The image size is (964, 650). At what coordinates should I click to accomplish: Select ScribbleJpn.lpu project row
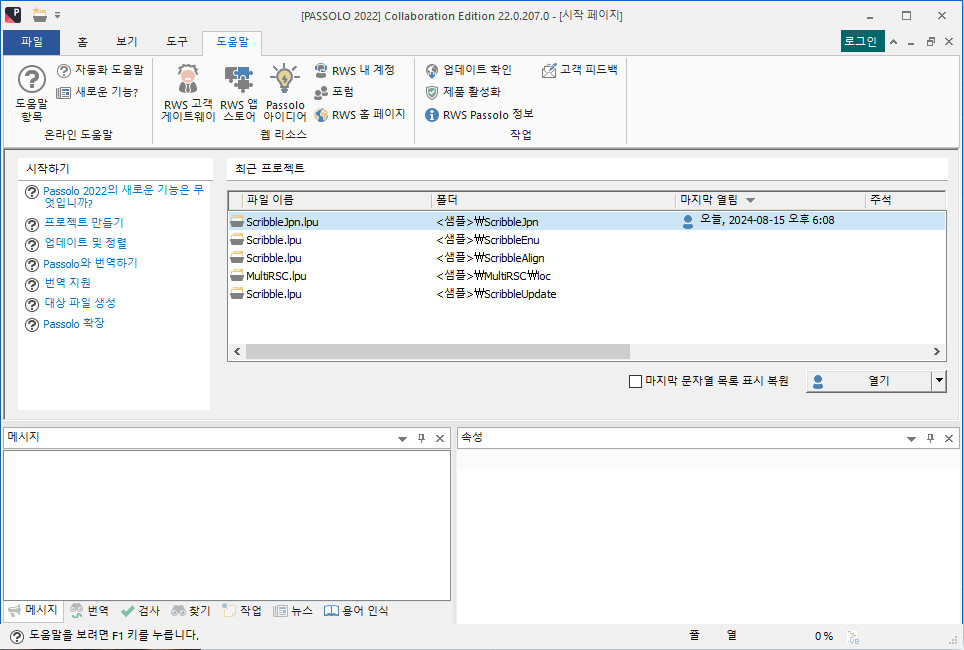click(x=587, y=221)
